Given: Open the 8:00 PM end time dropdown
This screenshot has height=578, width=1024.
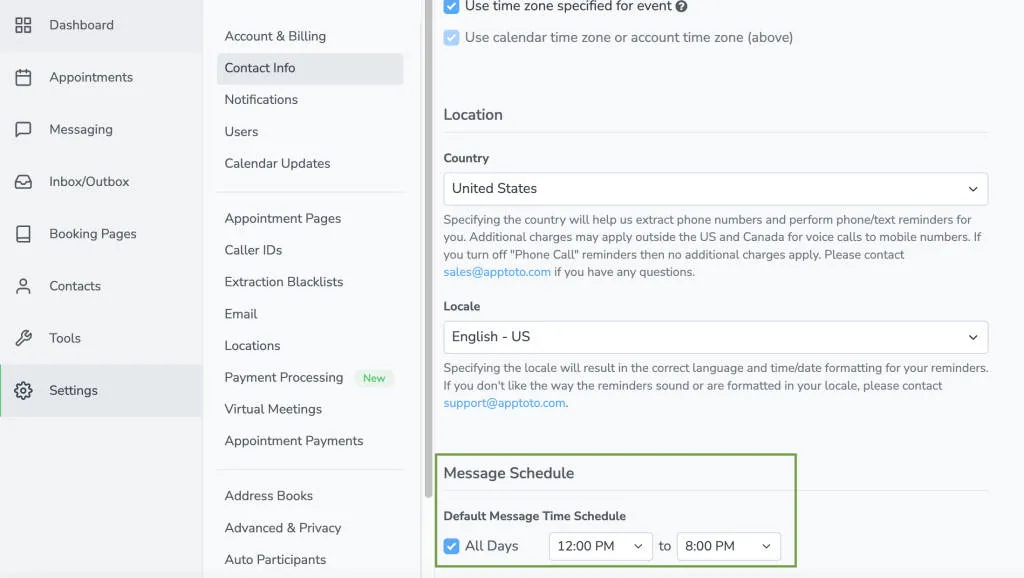Looking at the screenshot, I should [x=729, y=546].
